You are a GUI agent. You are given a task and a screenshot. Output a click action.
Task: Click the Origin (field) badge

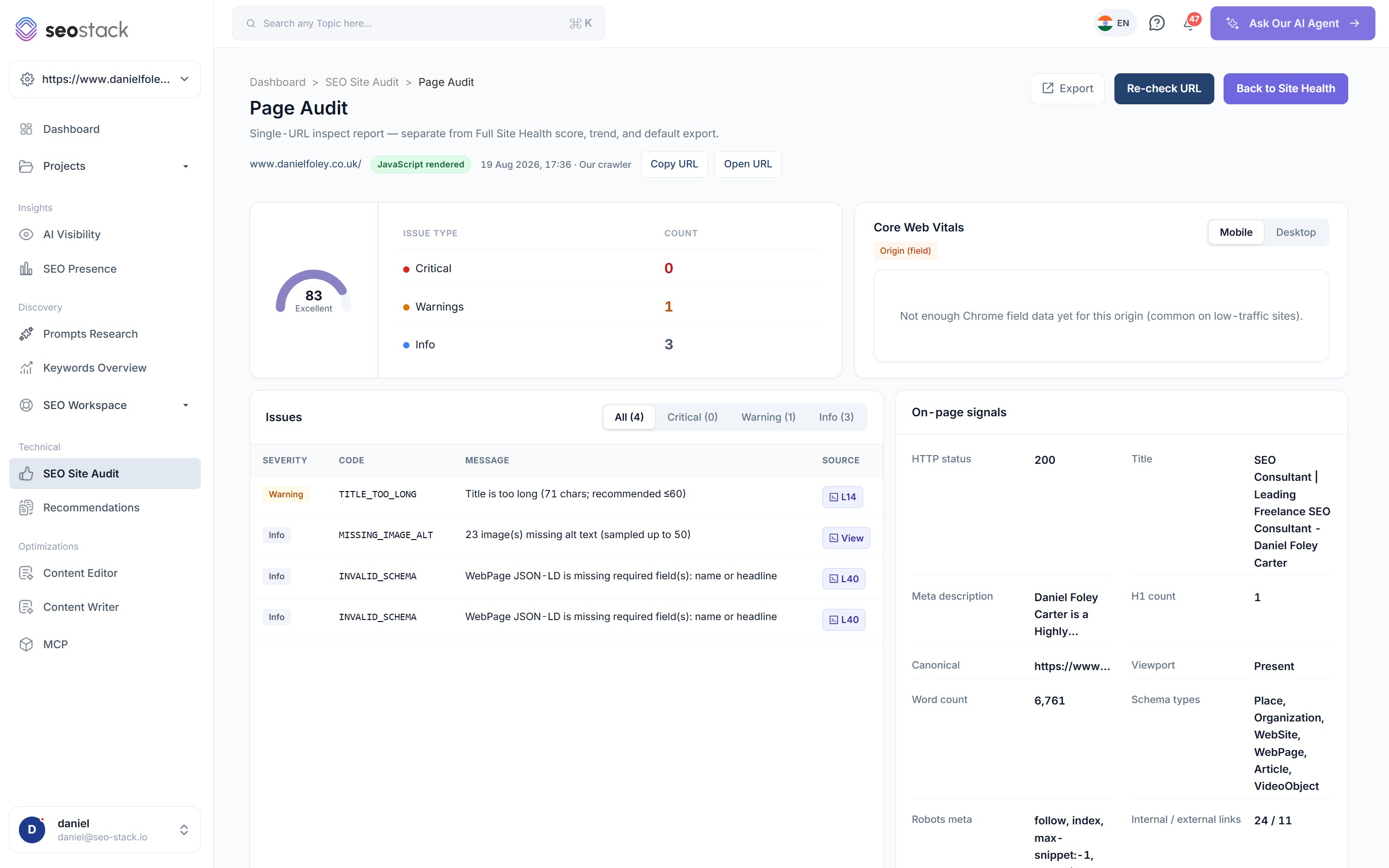(905, 251)
